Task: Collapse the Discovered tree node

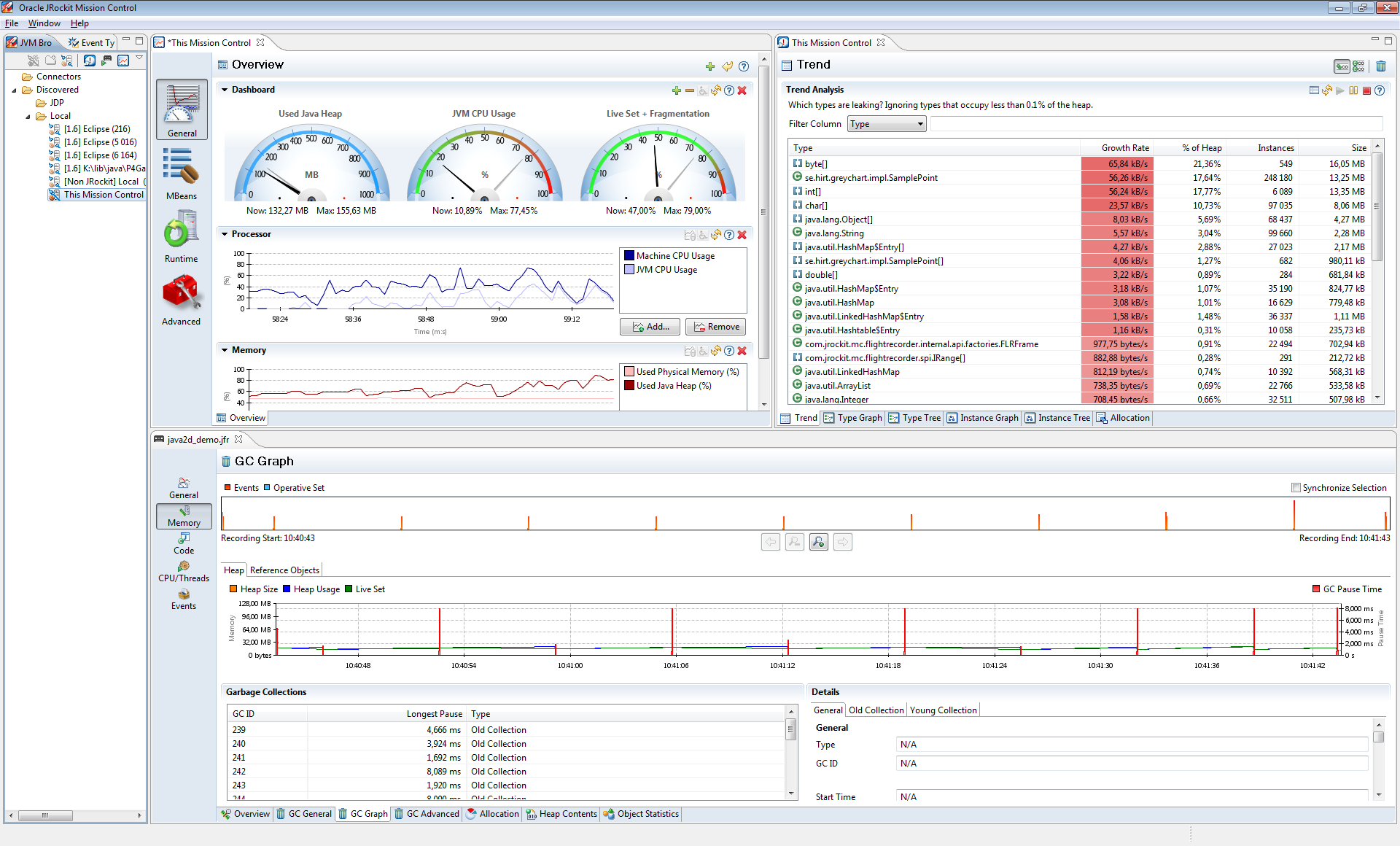Action: point(14,90)
